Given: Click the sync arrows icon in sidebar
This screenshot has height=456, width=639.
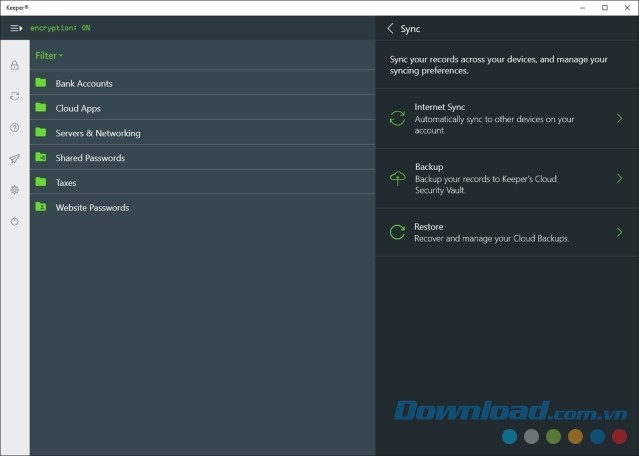Looking at the screenshot, I should point(14,97).
